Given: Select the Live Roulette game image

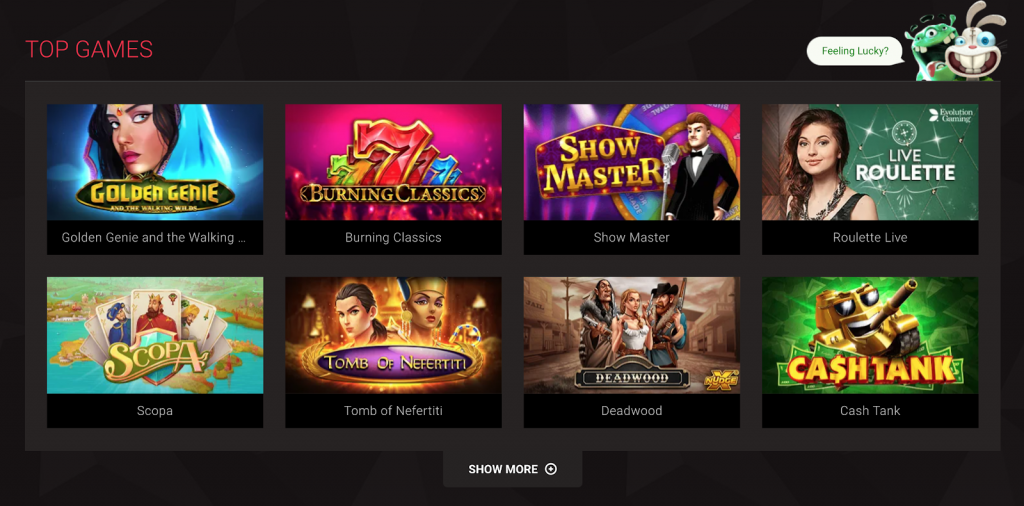Looking at the screenshot, I should click(x=870, y=162).
